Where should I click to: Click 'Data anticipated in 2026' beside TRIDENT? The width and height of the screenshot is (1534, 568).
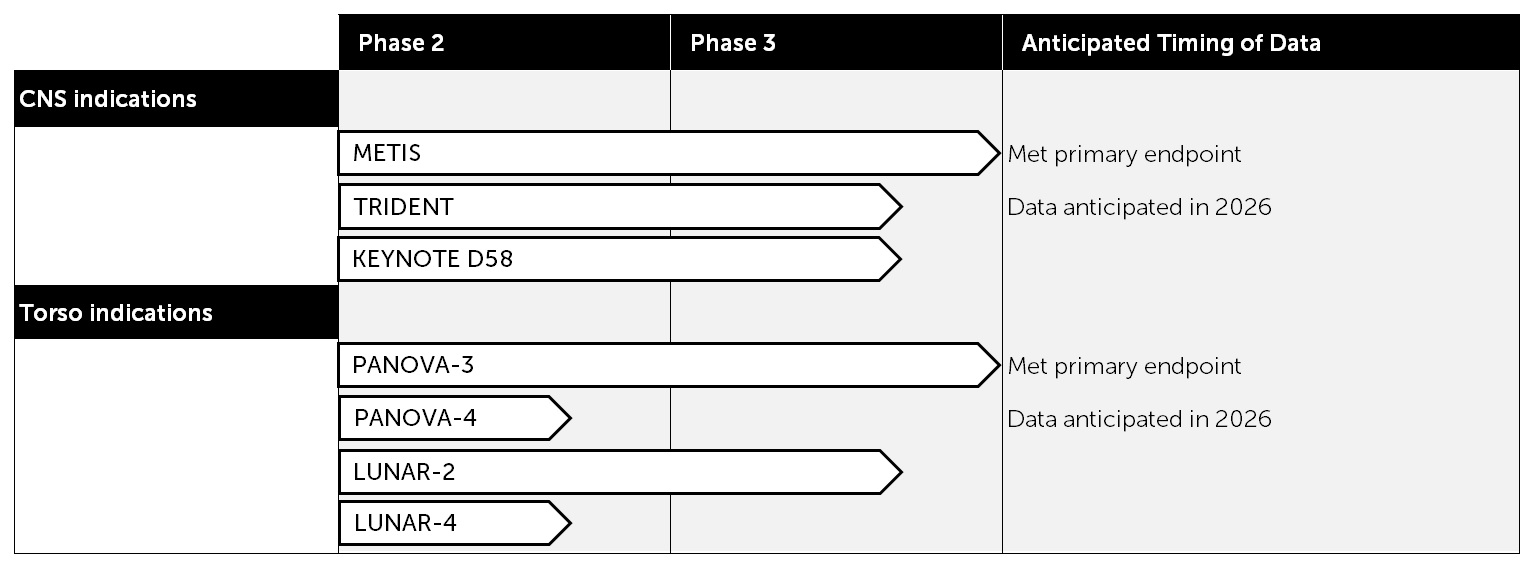(x=1139, y=207)
